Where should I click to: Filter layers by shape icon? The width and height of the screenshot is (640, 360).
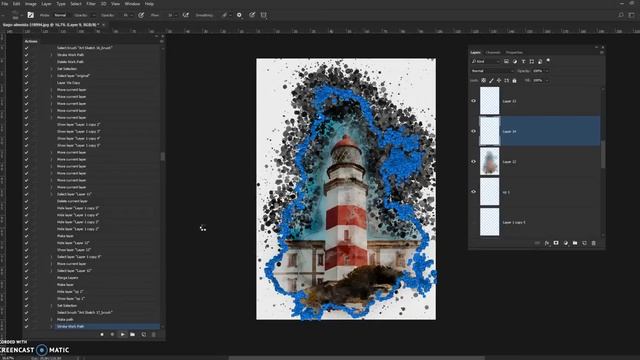tap(531, 62)
